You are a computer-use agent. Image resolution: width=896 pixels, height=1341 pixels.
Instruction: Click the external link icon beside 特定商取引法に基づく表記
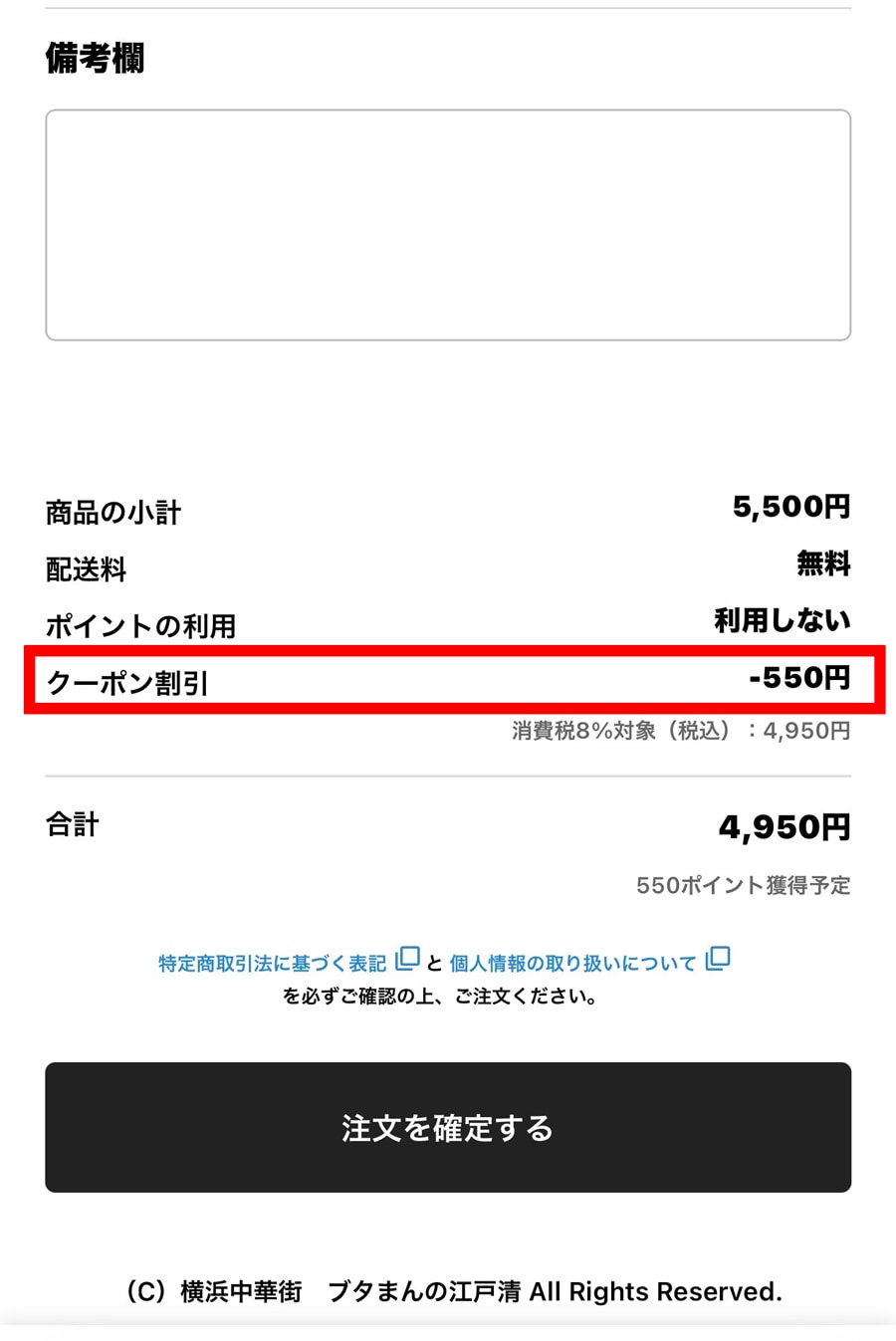(x=407, y=957)
